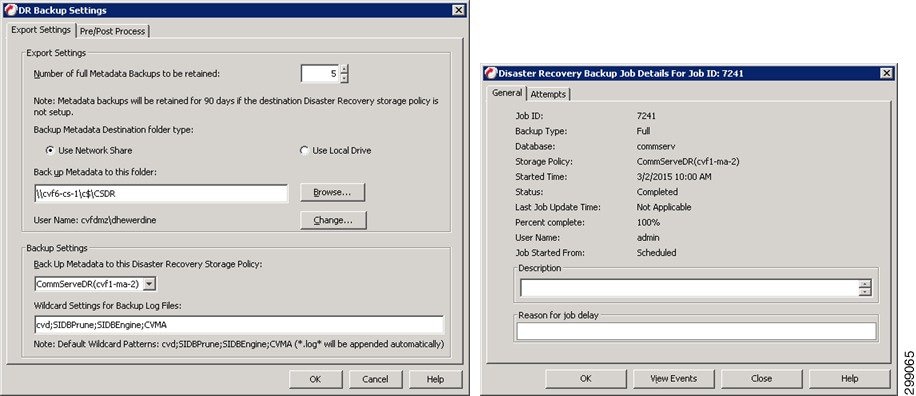Screen dimensions: 916x396
Task: Click the Job Started From value Scheduled
Action: [657, 253]
